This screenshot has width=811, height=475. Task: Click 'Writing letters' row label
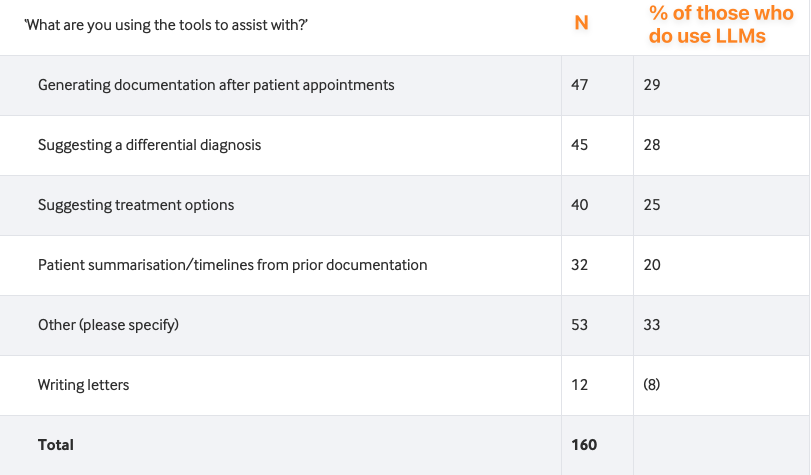click(x=83, y=385)
